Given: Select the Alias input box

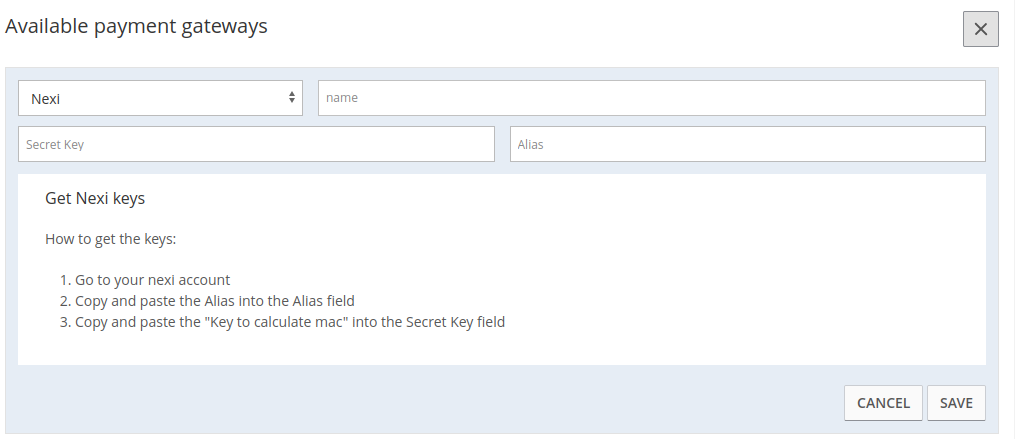Looking at the screenshot, I should (747, 144).
